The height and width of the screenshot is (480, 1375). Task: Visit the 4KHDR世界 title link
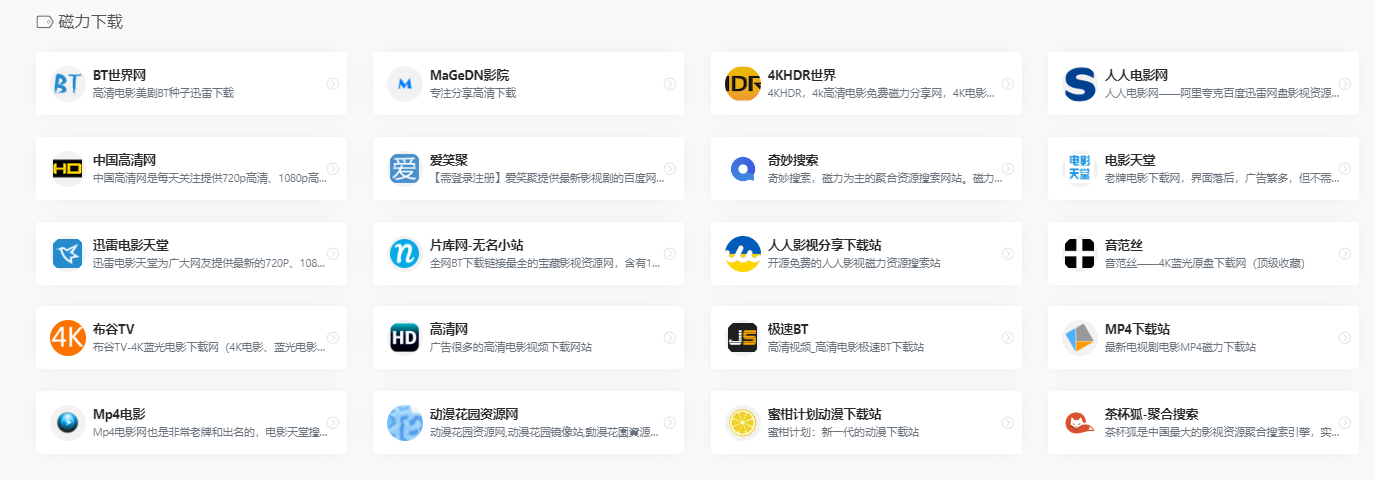point(802,75)
